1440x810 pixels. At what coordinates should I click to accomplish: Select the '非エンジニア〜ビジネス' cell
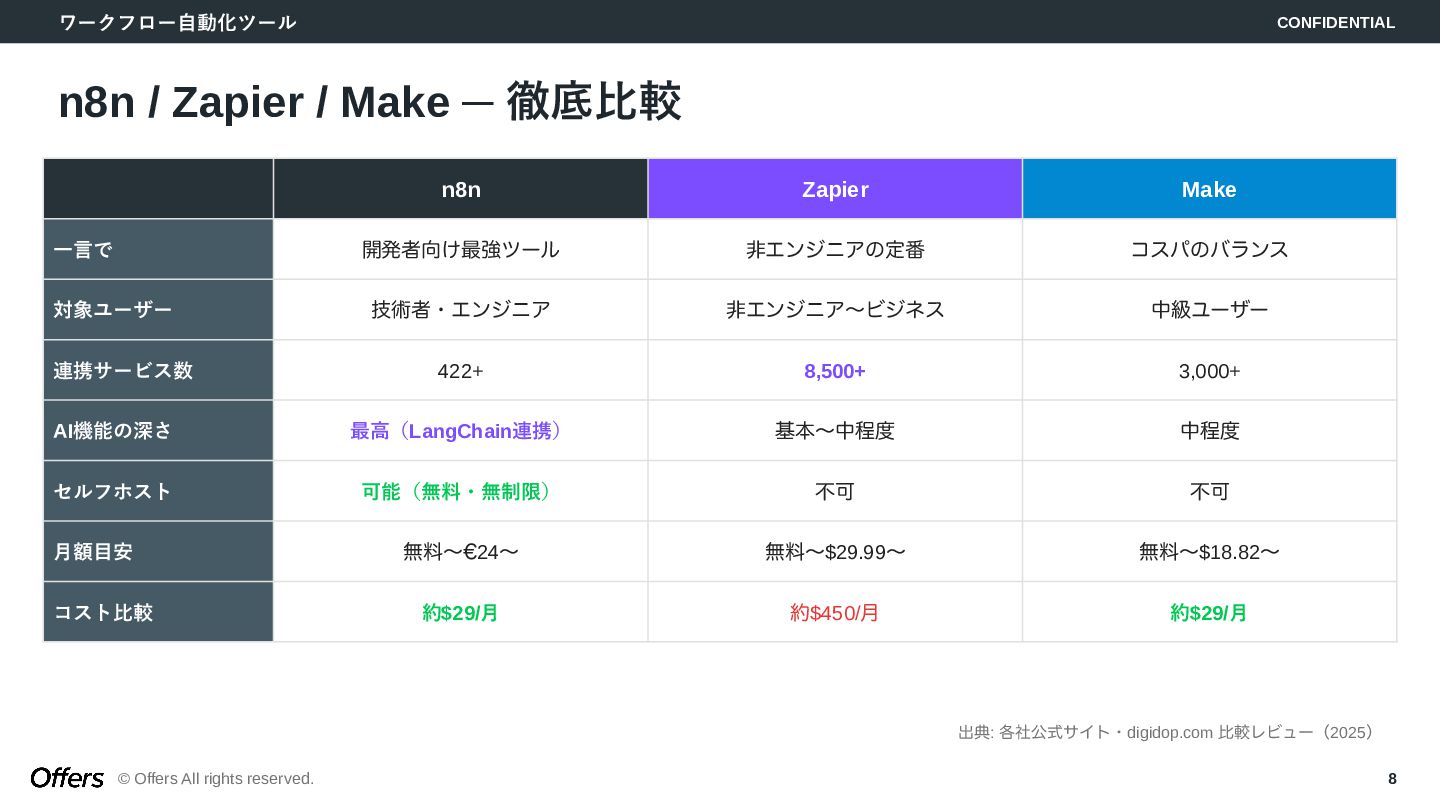(x=835, y=310)
